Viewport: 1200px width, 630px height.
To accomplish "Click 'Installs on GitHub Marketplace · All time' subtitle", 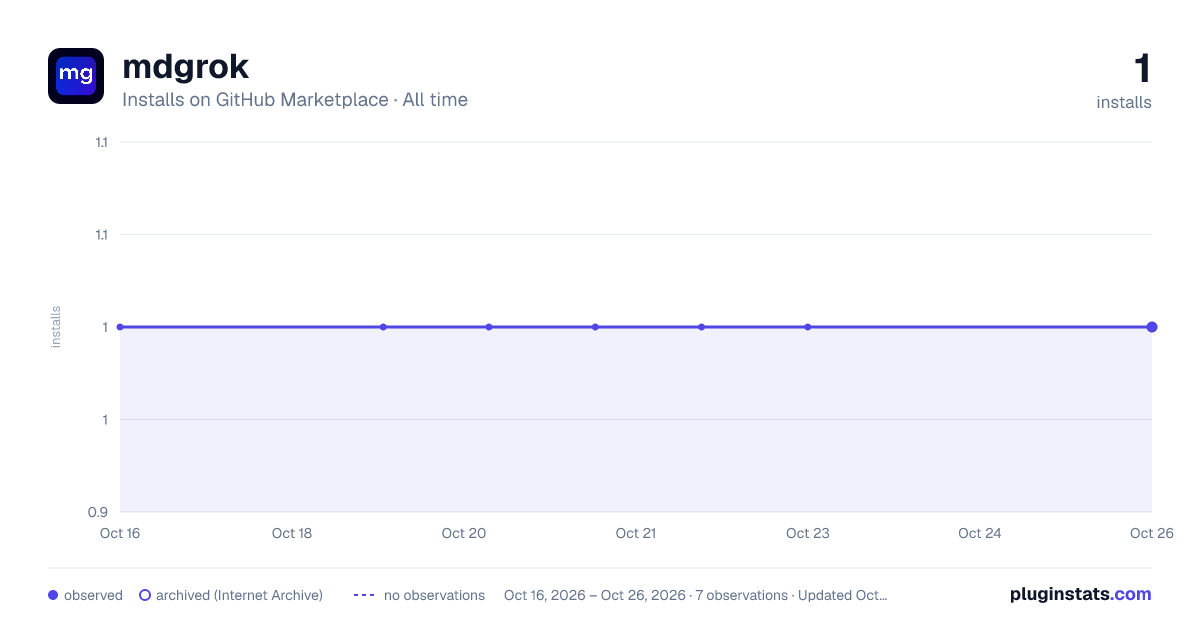I will [x=295, y=100].
